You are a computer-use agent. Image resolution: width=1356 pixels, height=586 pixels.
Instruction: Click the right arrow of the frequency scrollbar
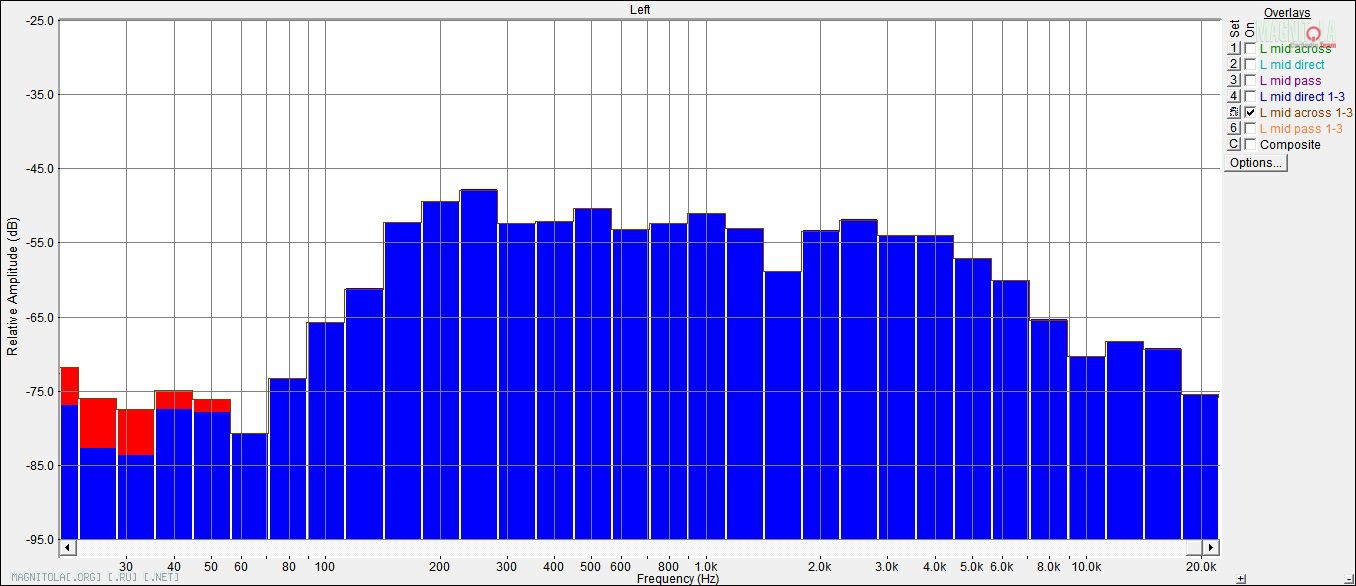coord(1211,548)
